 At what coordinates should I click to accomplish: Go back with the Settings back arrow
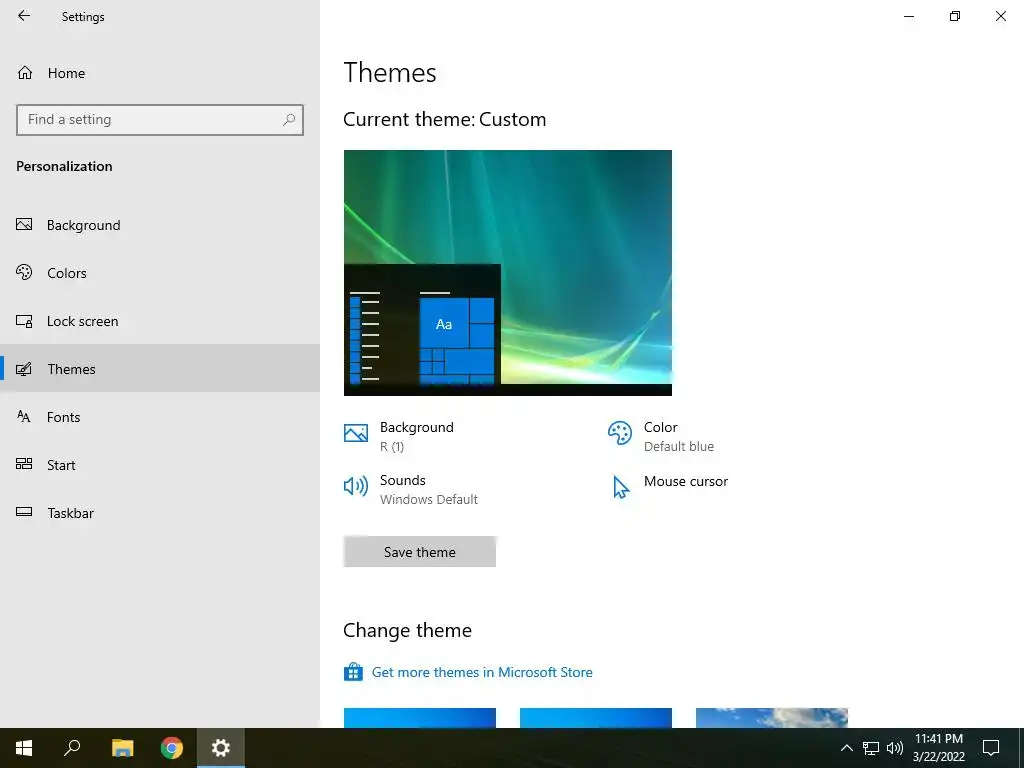[x=24, y=16]
